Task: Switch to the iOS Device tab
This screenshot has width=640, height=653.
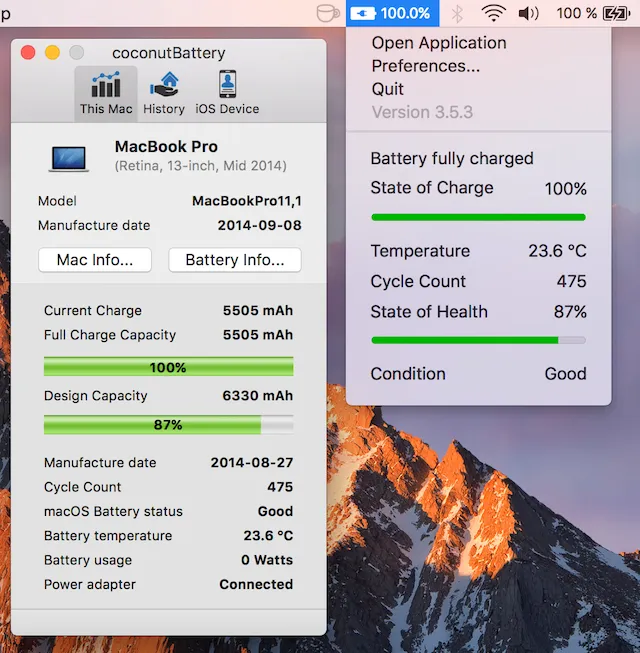Action: (227, 94)
